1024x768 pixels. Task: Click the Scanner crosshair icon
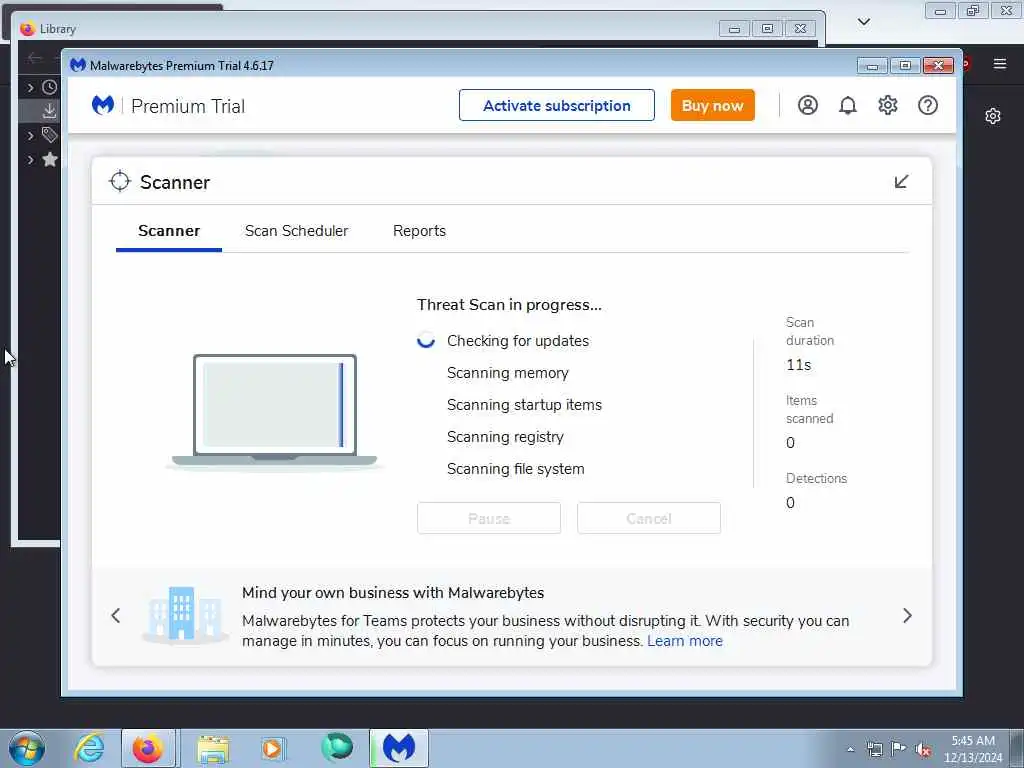point(120,182)
